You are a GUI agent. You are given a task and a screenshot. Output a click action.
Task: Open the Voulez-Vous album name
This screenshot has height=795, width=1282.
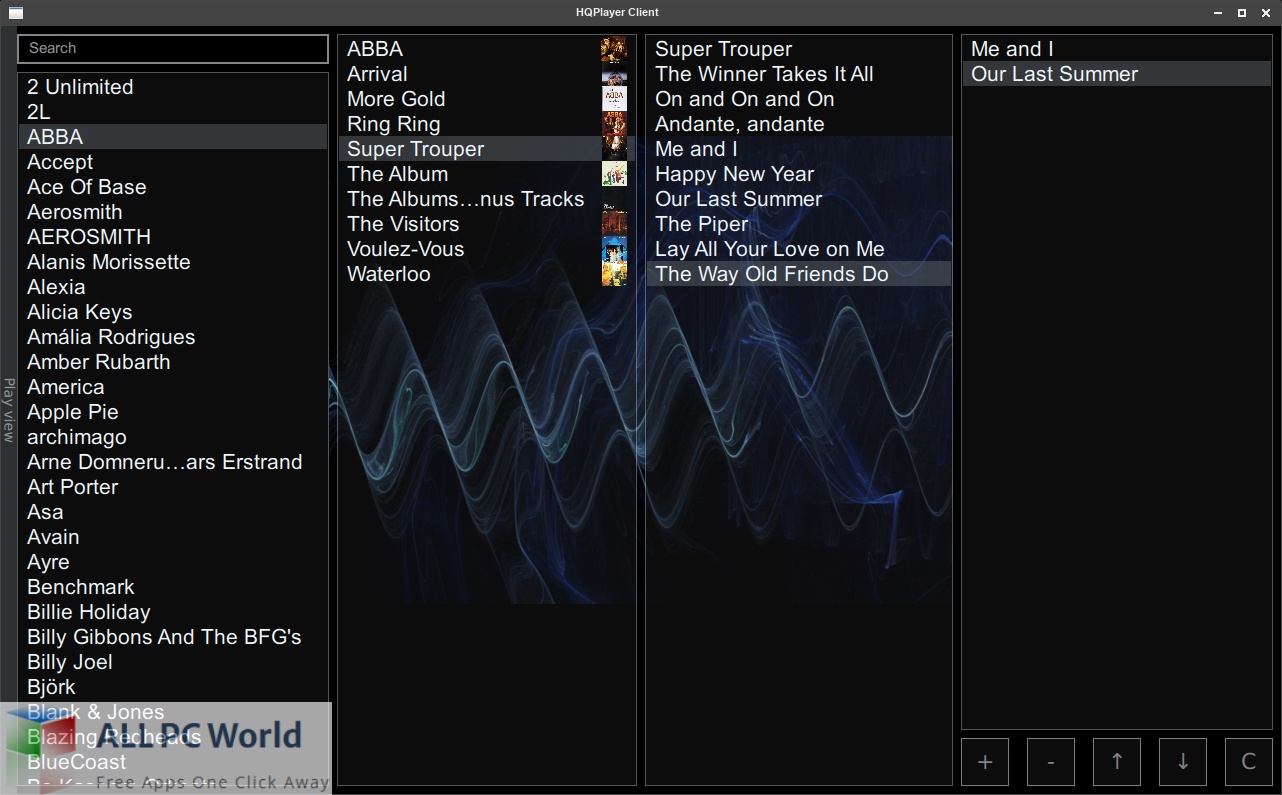(x=405, y=249)
